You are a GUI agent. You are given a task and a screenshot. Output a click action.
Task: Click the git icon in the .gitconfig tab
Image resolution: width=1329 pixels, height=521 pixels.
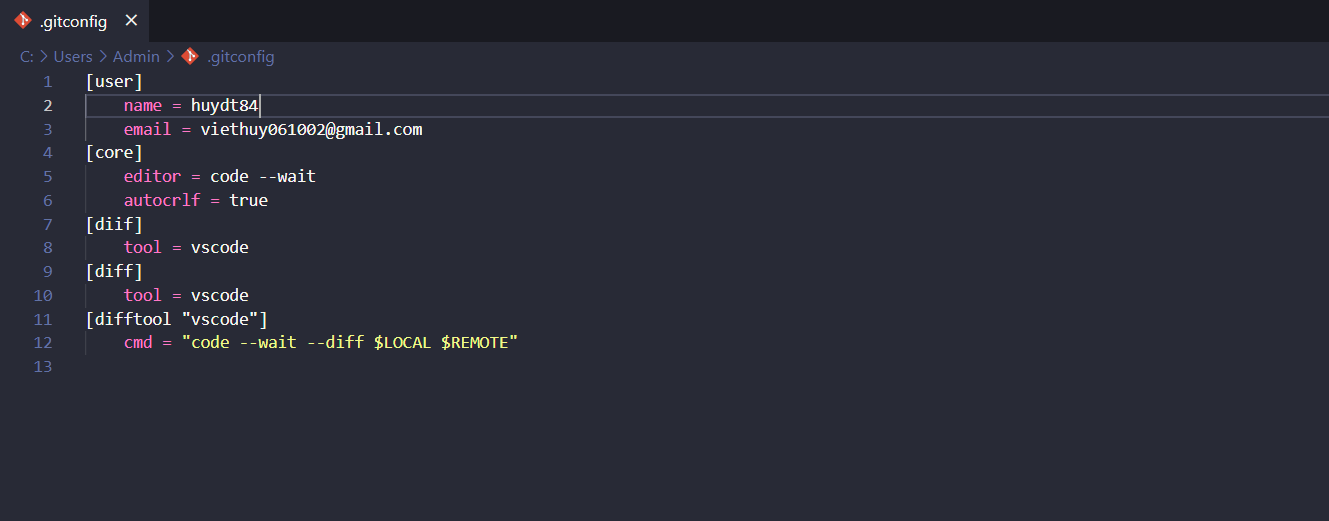click(23, 21)
